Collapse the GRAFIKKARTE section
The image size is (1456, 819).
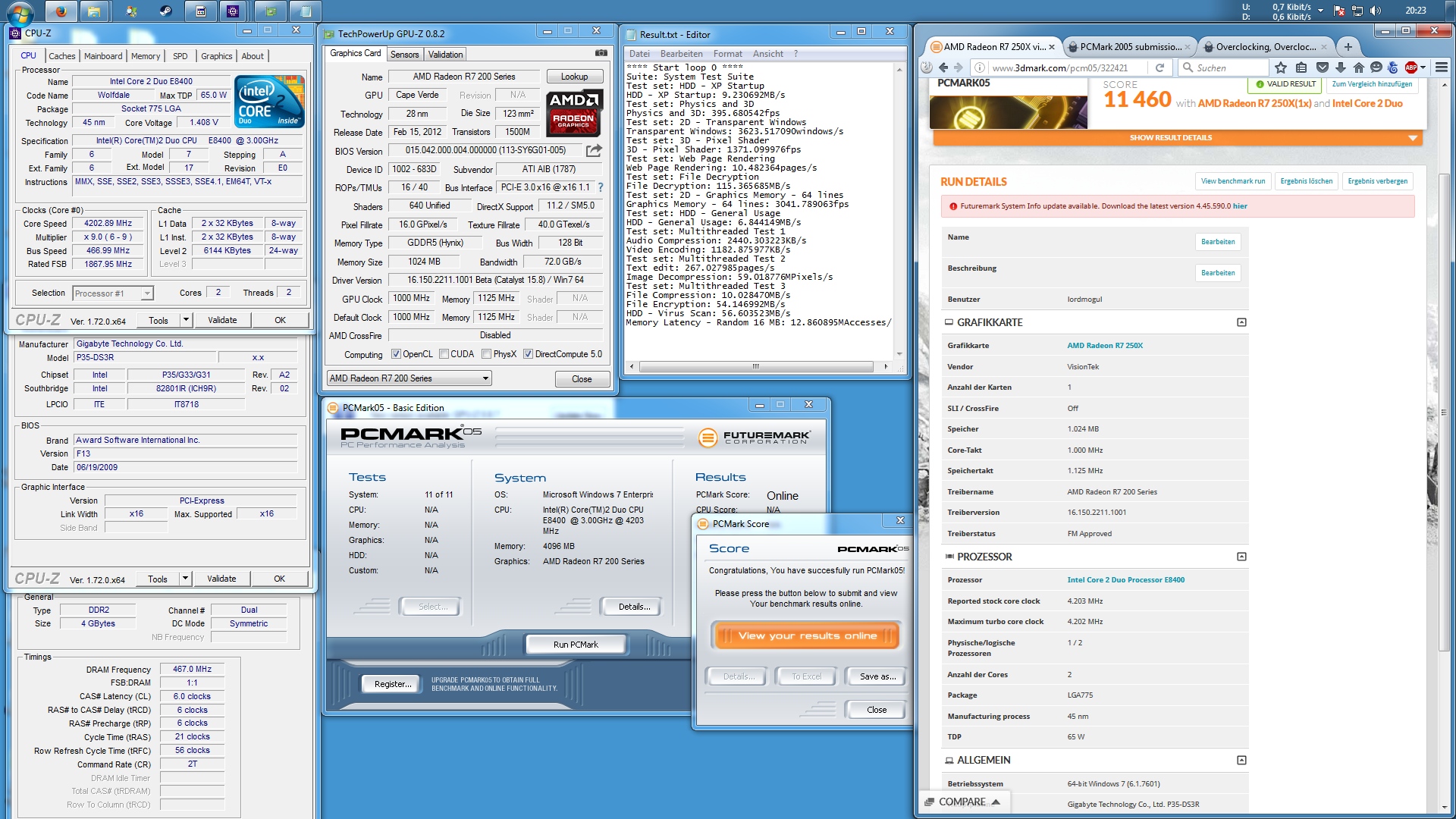coord(1241,322)
